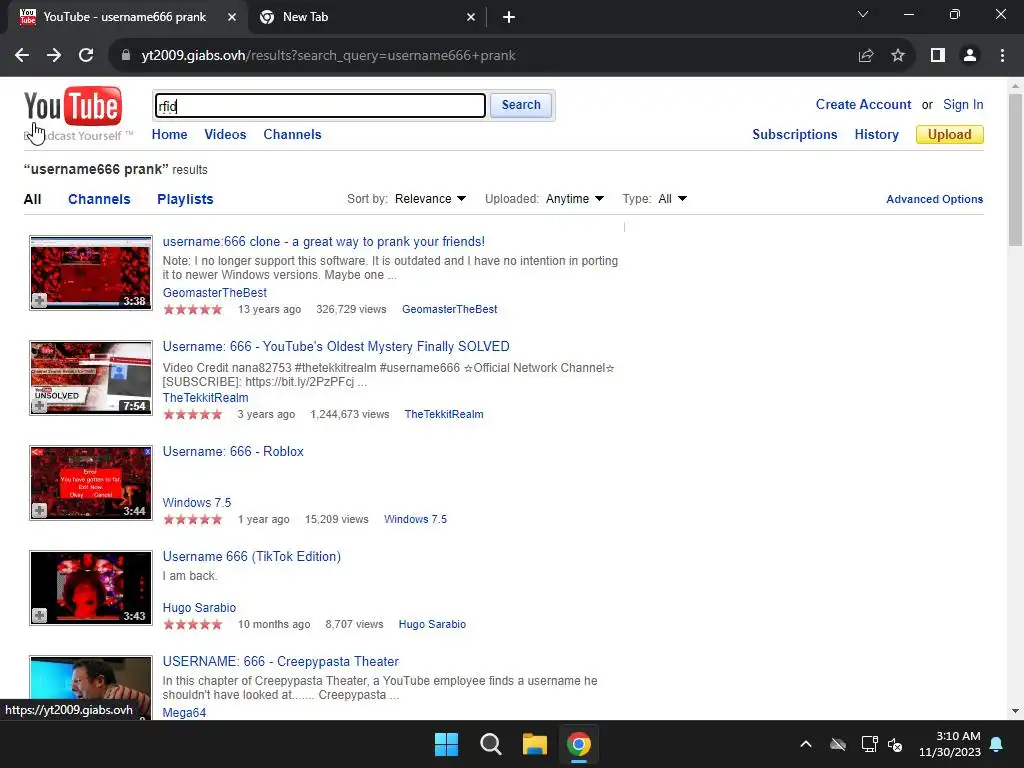This screenshot has height=768, width=1024.
Task: Open the tab search chevron
Action: [x=863, y=14]
